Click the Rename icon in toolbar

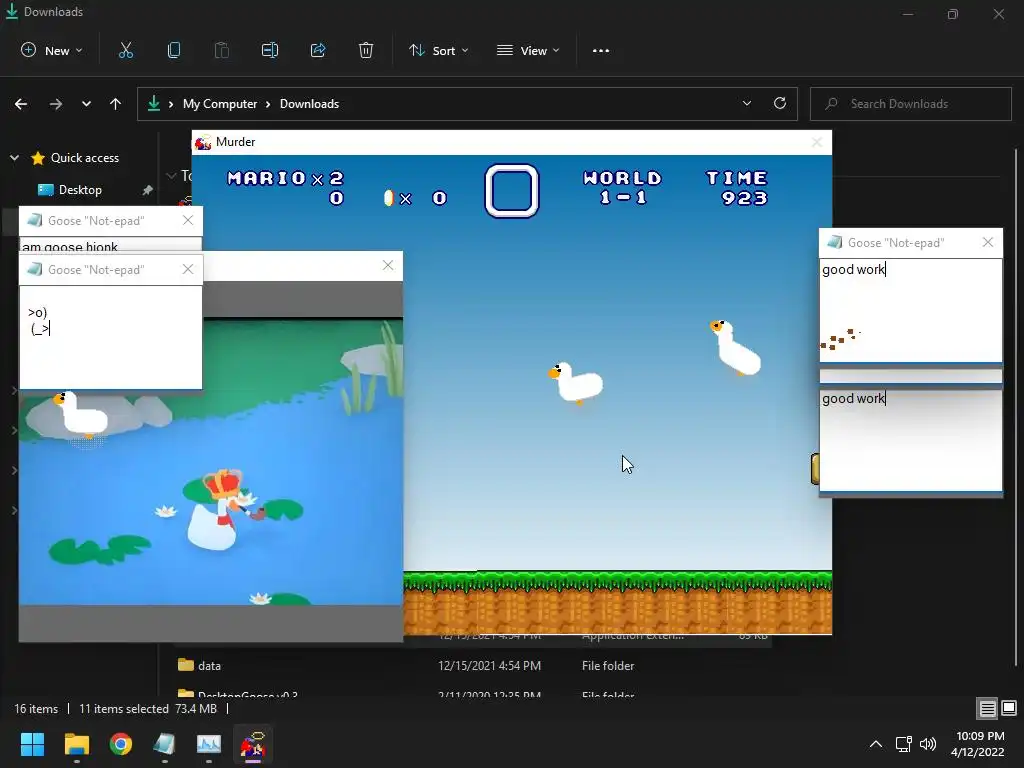tap(270, 50)
